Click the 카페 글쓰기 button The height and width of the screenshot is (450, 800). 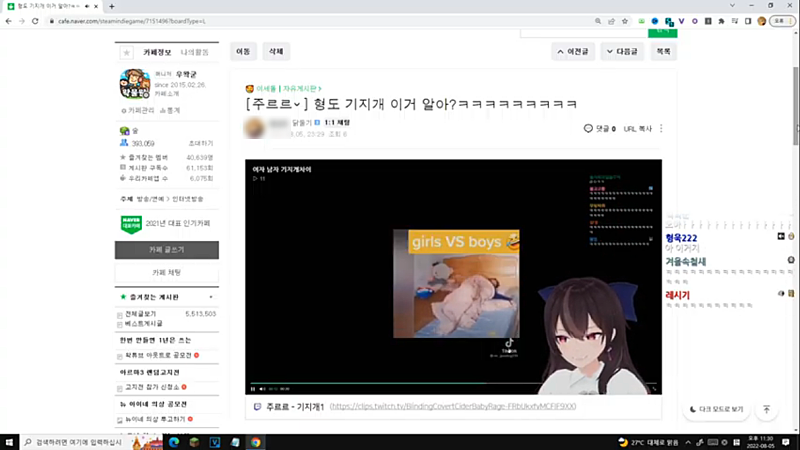[167, 250]
